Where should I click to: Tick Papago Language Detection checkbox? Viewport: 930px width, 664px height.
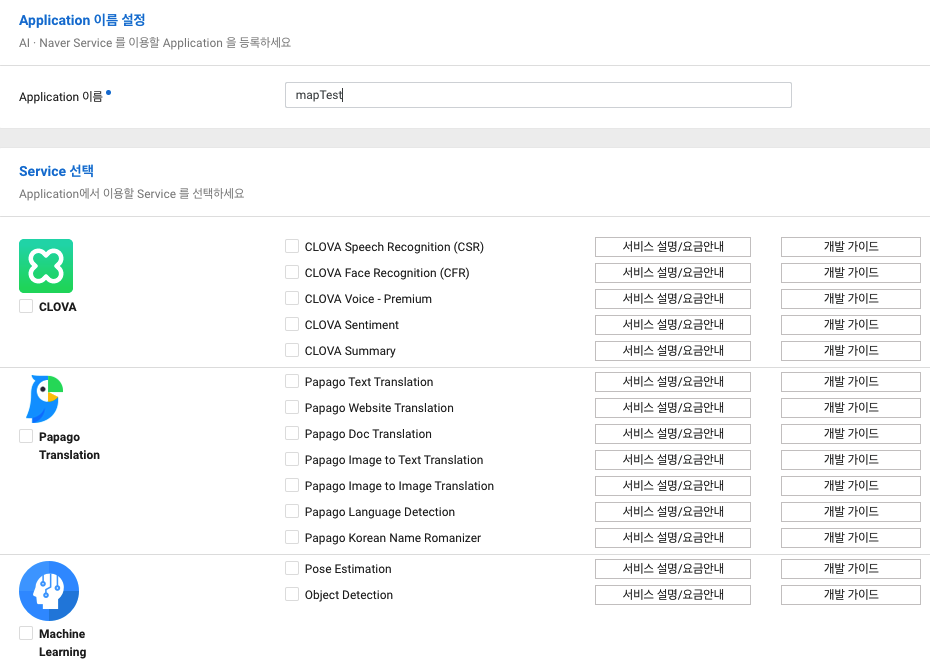click(x=292, y=511)
